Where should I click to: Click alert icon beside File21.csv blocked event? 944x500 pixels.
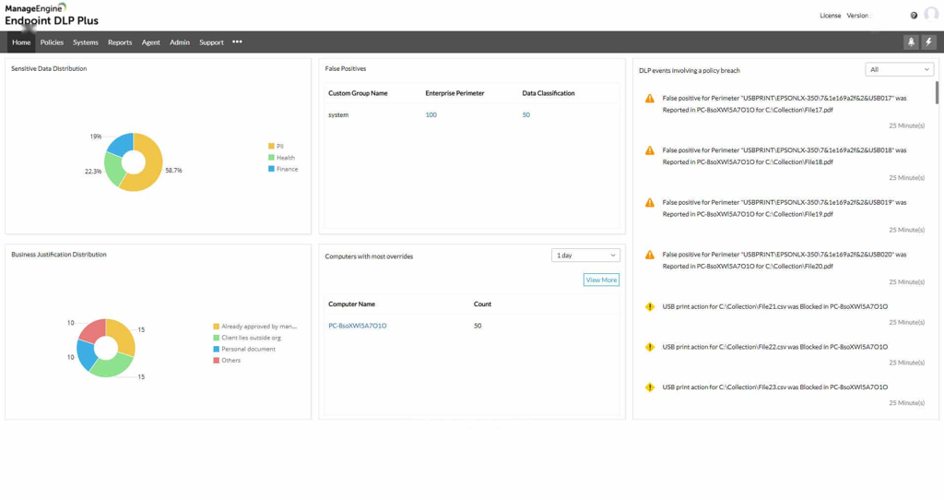tap(650, 306)
